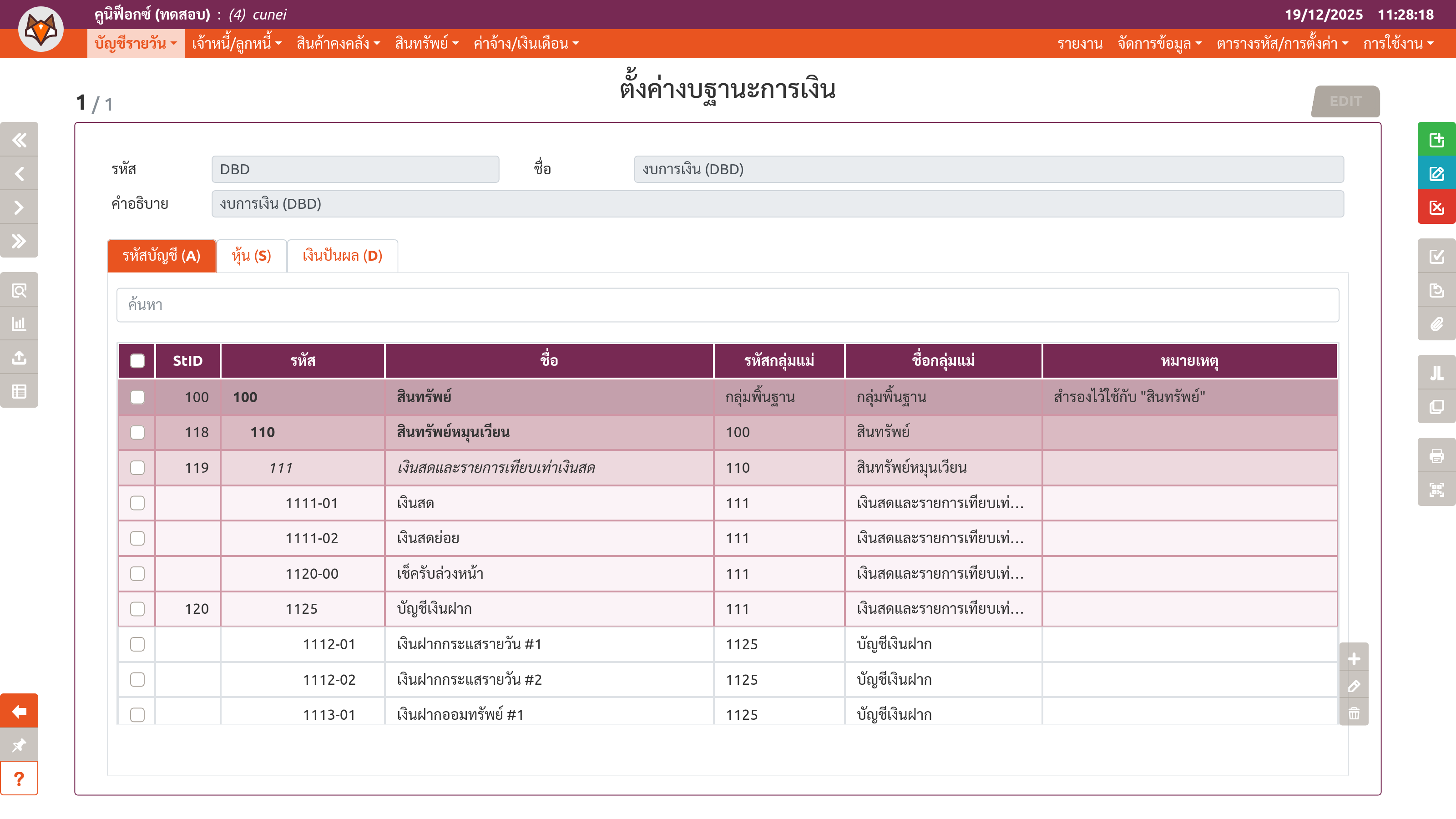1456x819 pixels.
Task: Click the orange back arrow button
Action: pyautogui.click(x=19, y=711)
